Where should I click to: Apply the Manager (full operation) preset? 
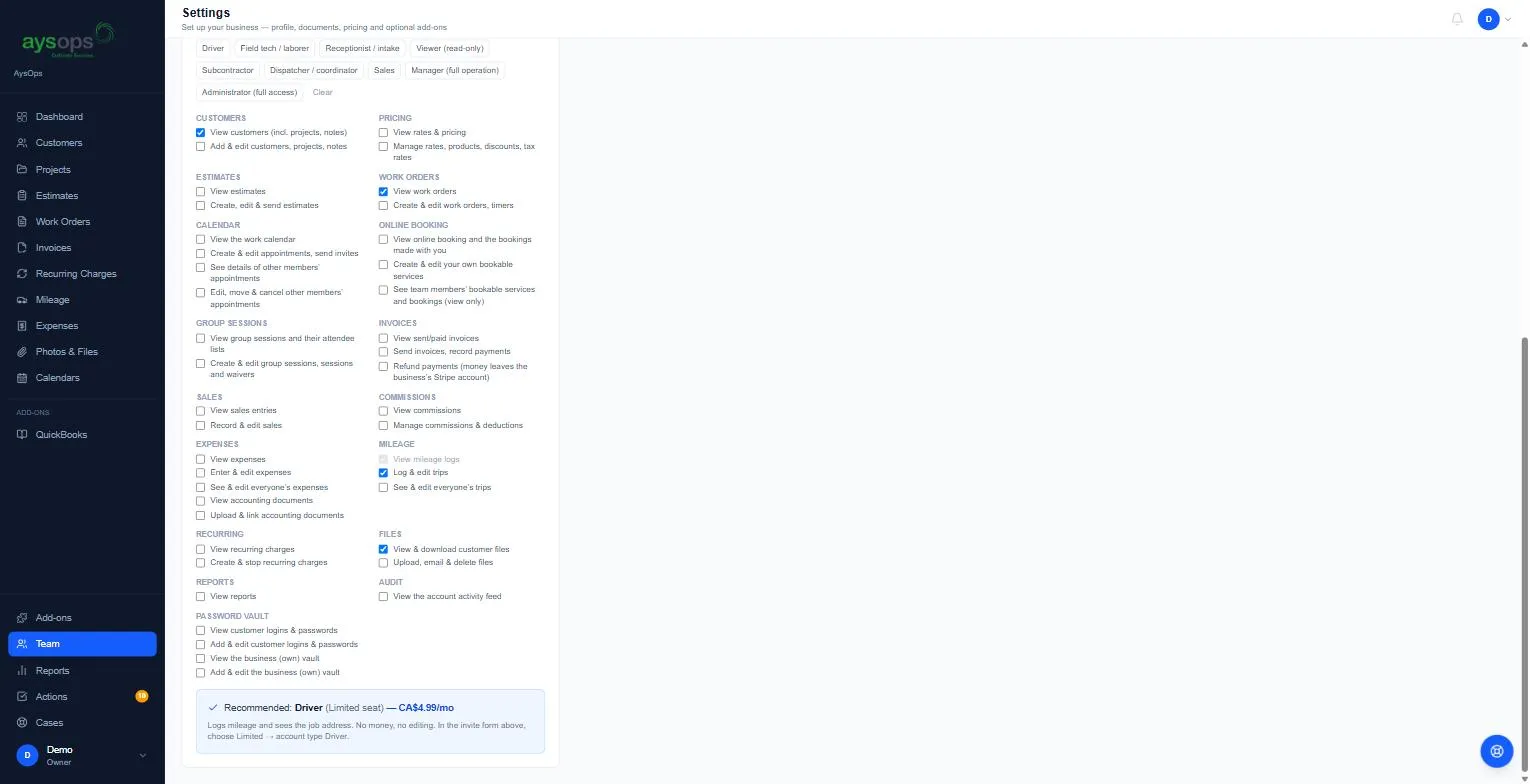click(x=455, y=70)
